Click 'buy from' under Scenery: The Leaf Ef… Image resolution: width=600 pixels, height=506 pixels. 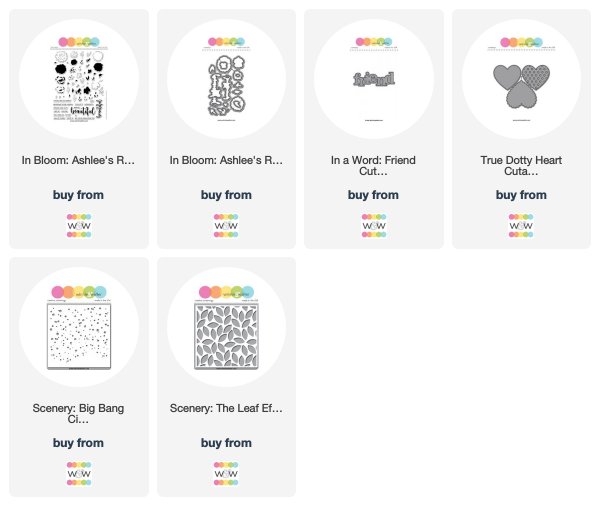[x=226, y=443]
